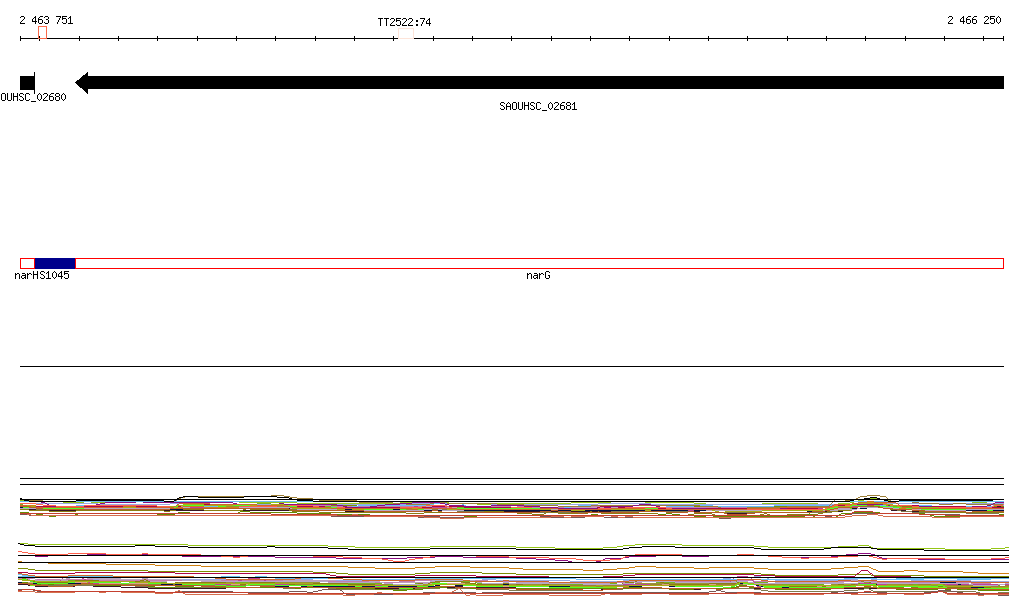
Task: Click the TT2522:74 marker box
Action: (406, 33)
